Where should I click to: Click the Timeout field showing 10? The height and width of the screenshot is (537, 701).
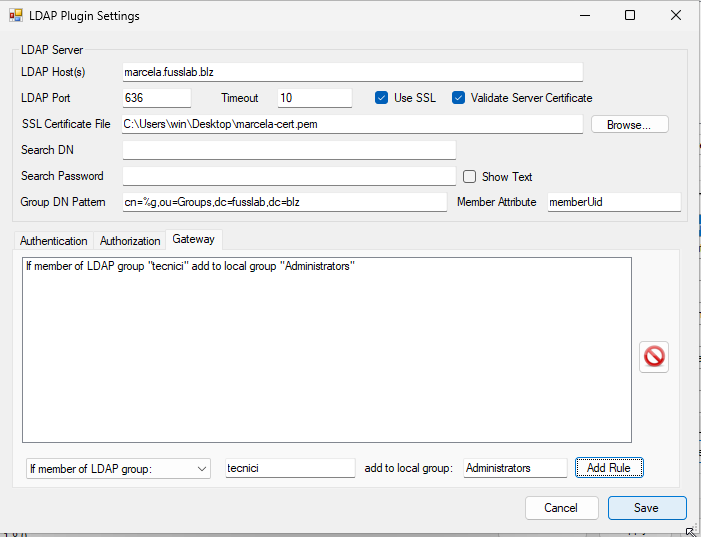(315, 98)
